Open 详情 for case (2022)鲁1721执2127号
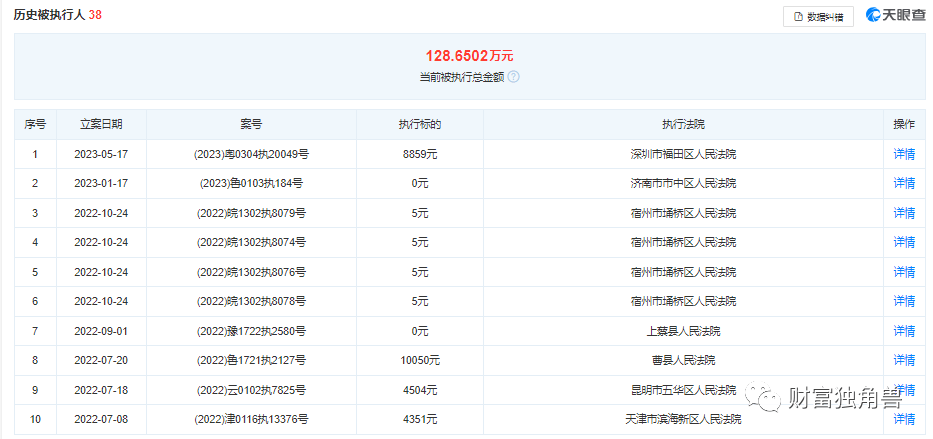The width and height of the screenshot is (933, 439). (904, 360)
